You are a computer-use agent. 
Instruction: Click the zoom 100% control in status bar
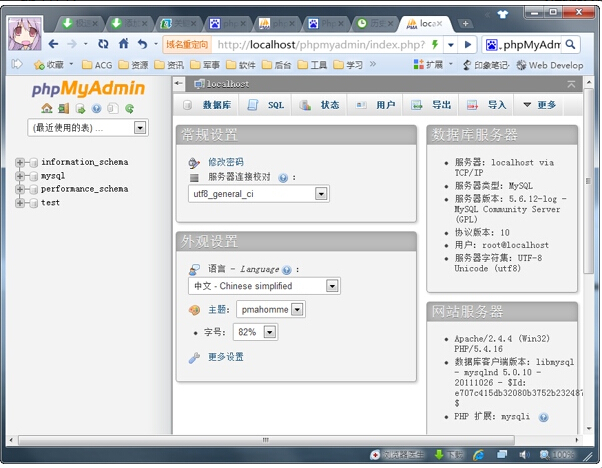[x=557, y=455]
